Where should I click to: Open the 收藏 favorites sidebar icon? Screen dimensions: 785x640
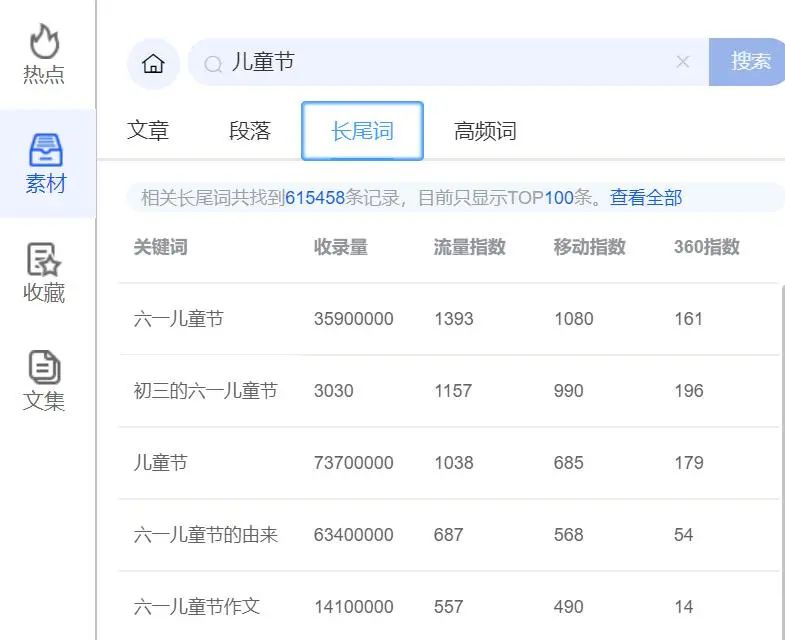coord(44,273)
